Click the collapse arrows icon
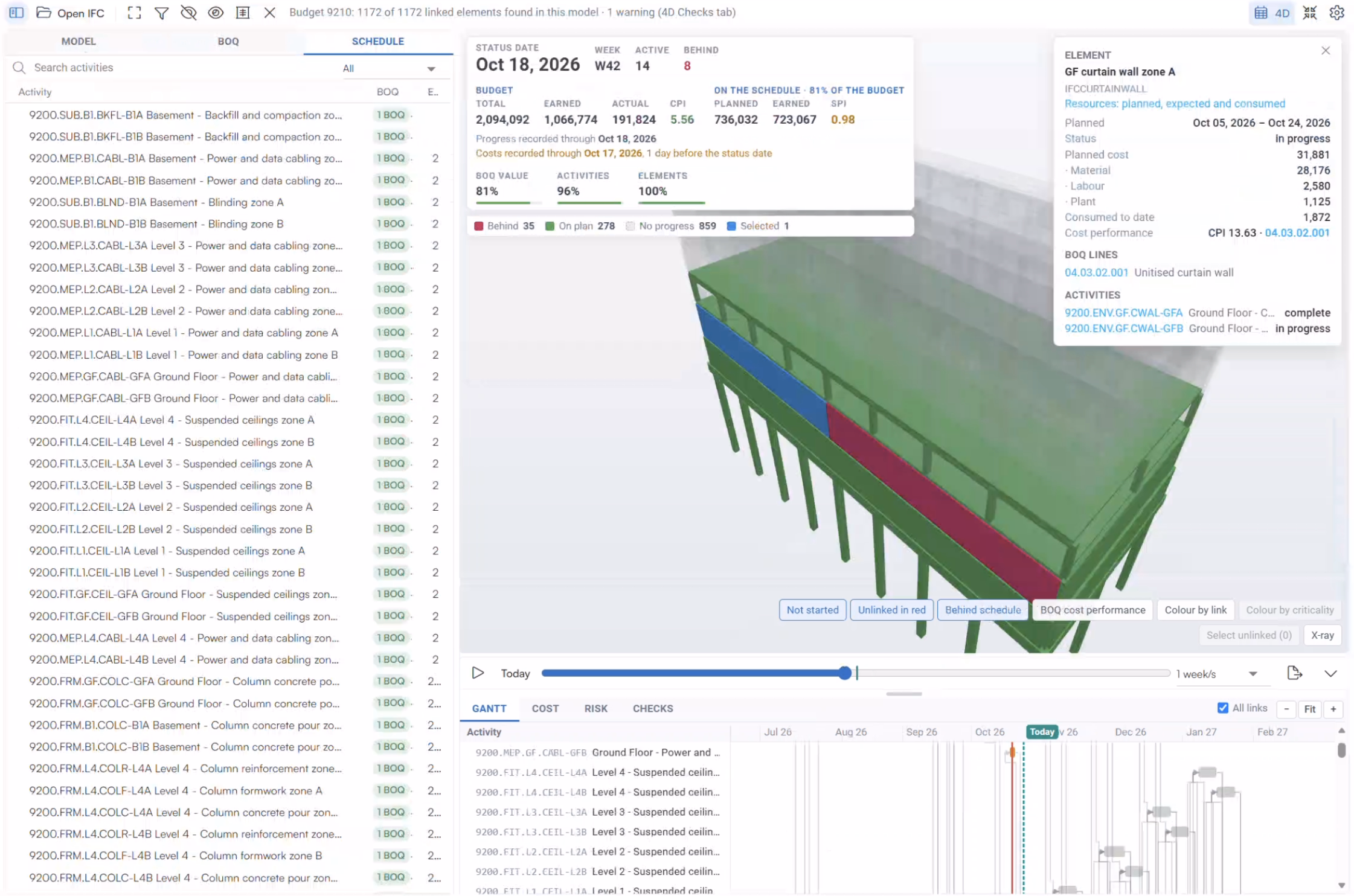 [x=1309, y=13]
